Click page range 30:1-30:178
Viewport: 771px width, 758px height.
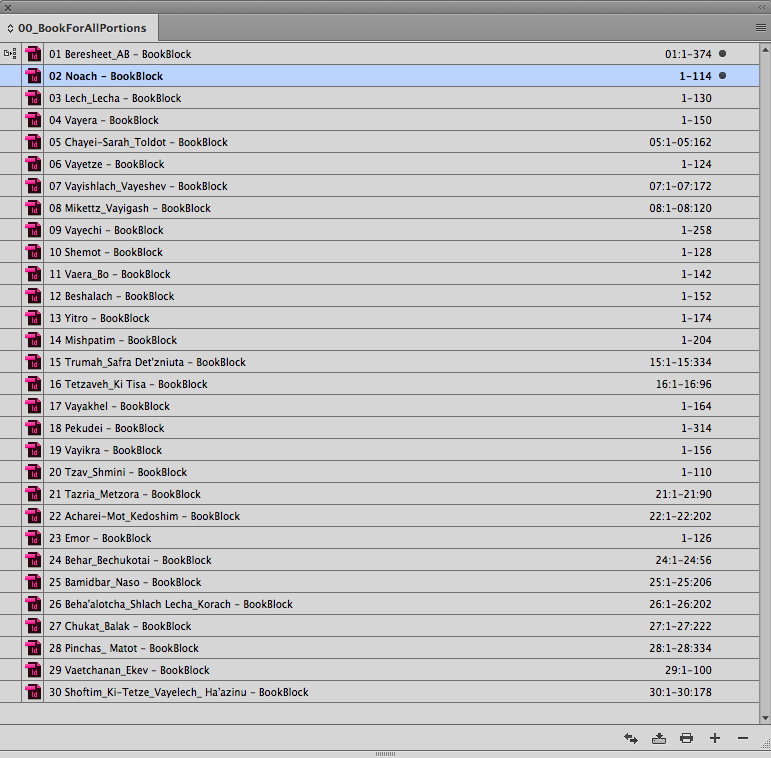point(680,692)
